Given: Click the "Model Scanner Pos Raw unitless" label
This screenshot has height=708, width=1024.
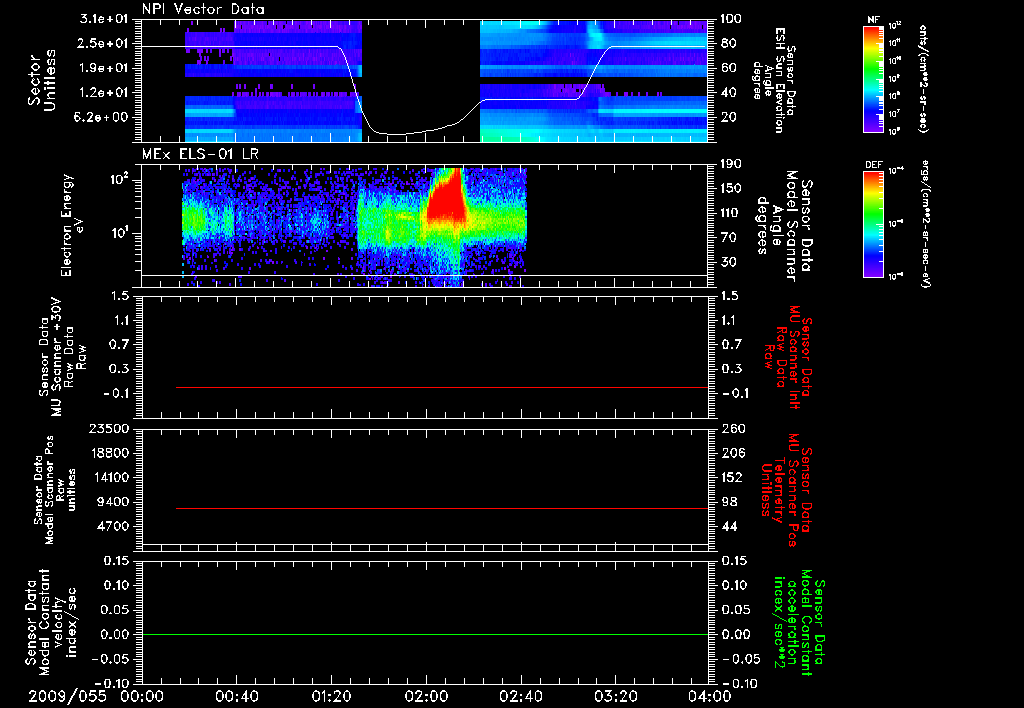Looking at the screenshot, I should (55, 489).
